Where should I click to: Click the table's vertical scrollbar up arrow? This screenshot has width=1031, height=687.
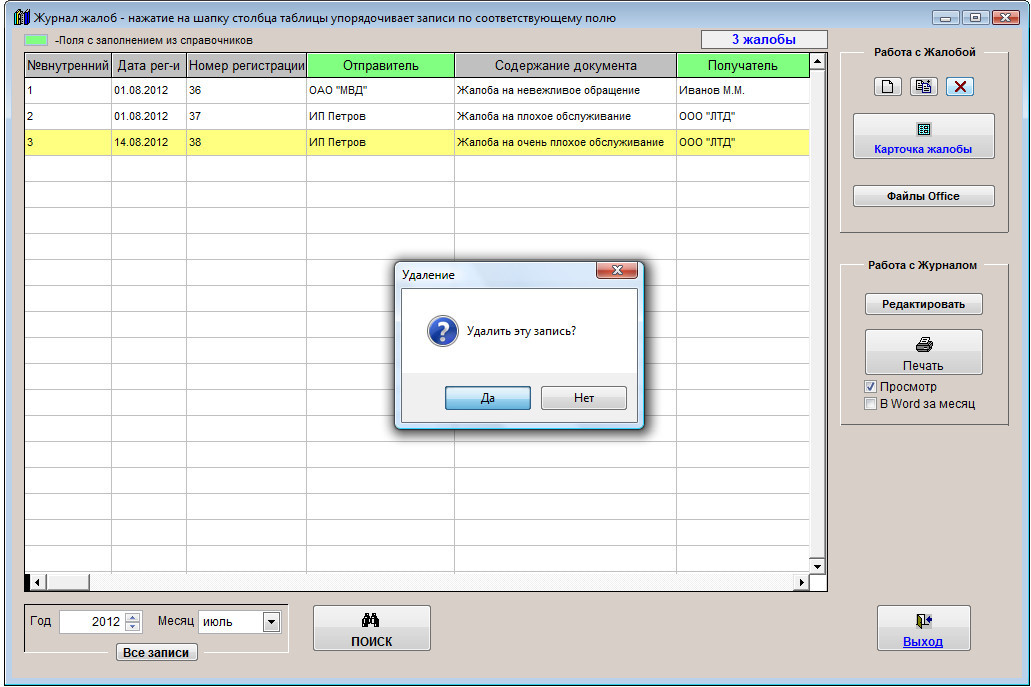coord(817,62)
